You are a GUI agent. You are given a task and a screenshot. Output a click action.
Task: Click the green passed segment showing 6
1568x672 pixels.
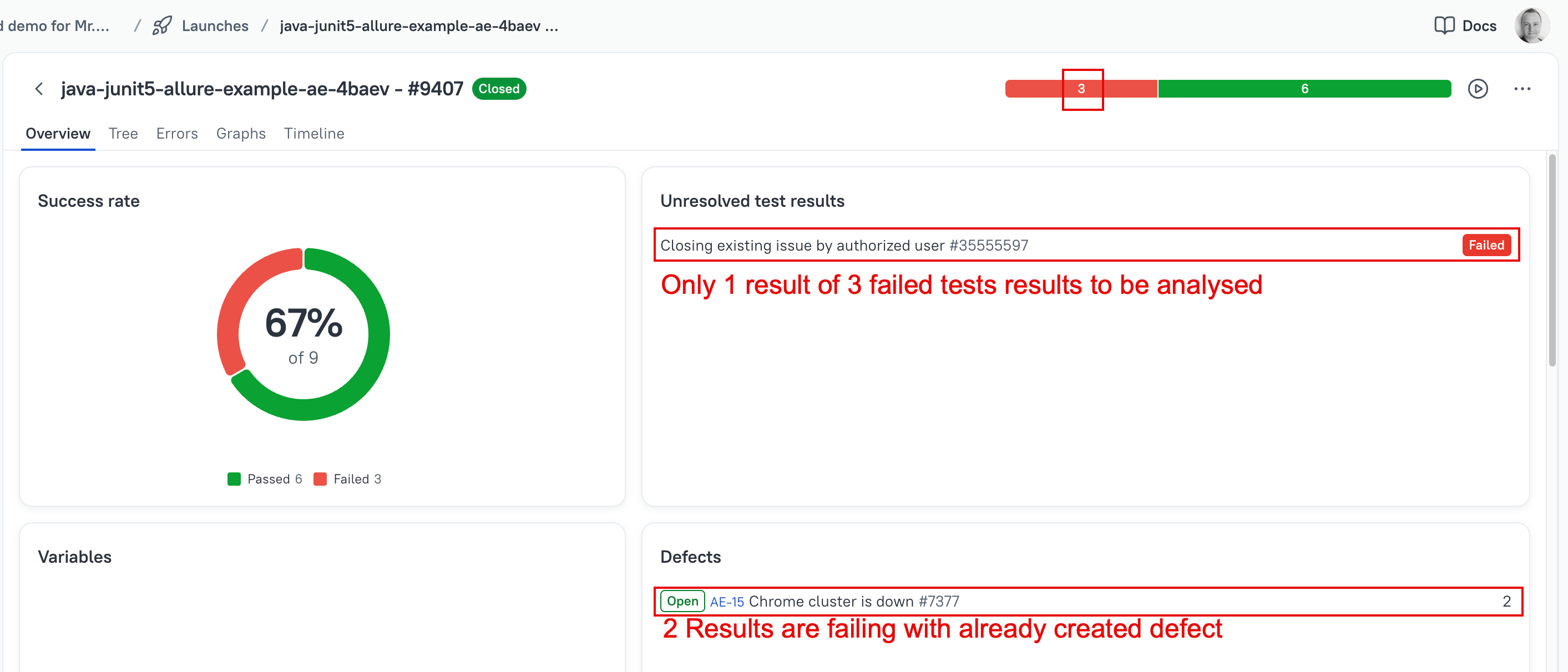(x=1304, y=89)
